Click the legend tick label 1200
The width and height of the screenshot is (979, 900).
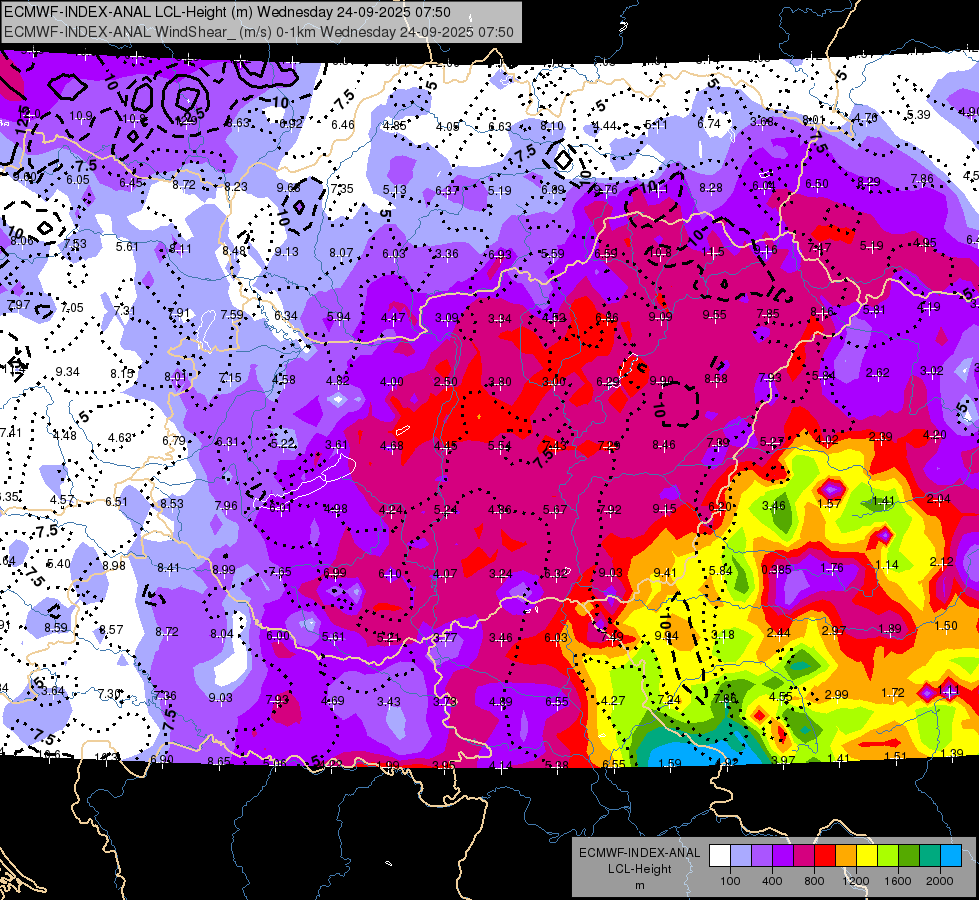(x=856, y=881)
